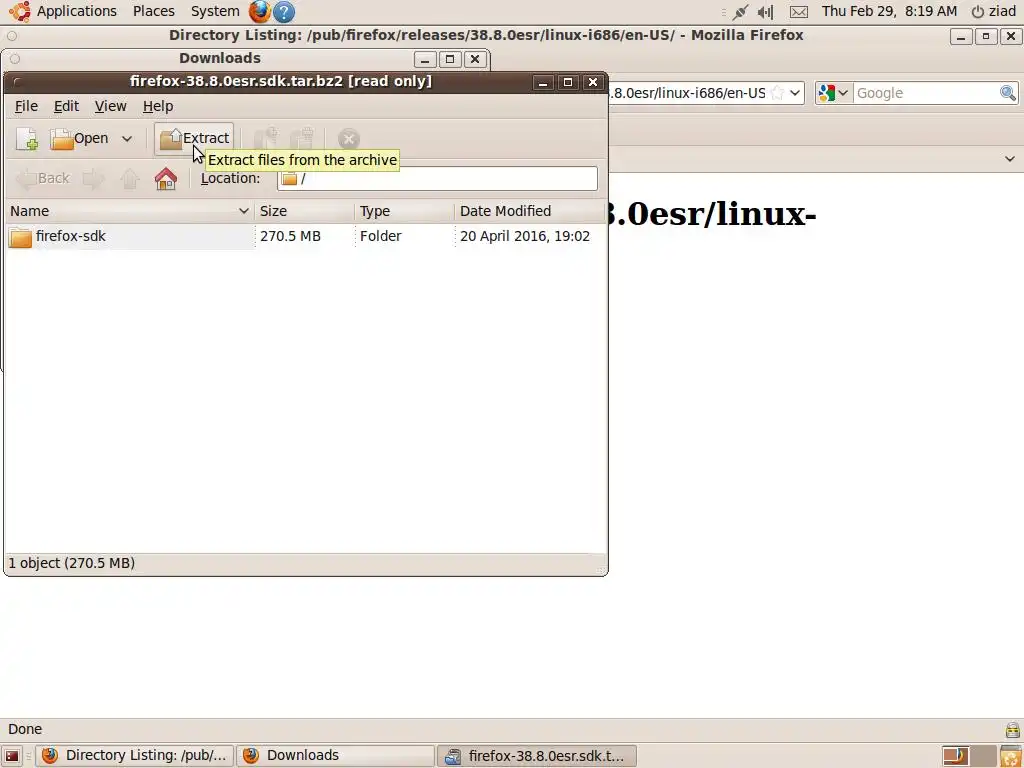This screenshot has height=768, width=1024.
Task: Click the security lock icon in Firefox status bar
Action: click(1012, 729)
